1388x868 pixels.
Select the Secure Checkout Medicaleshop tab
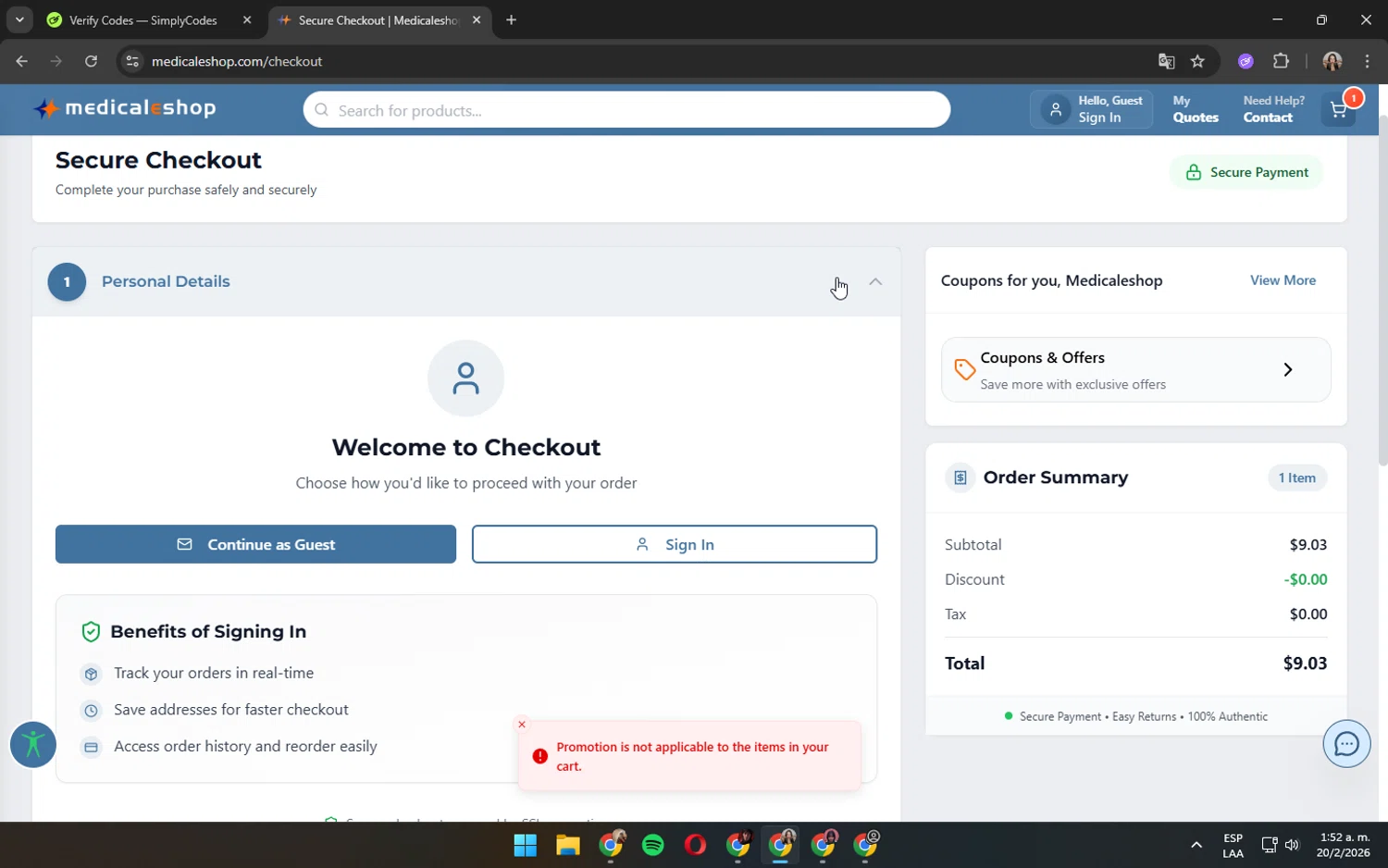378,19
